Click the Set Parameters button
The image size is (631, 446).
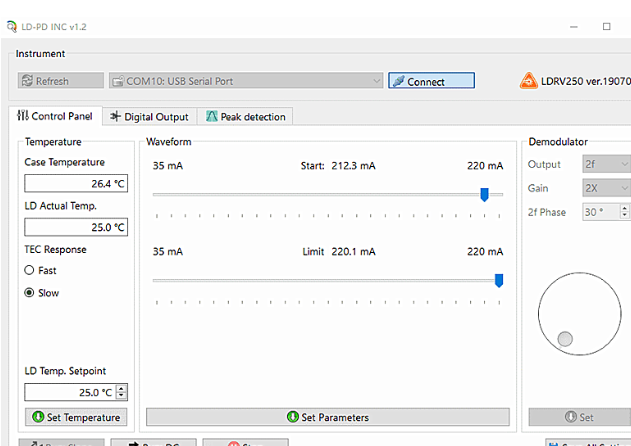[x=328, y=417]
